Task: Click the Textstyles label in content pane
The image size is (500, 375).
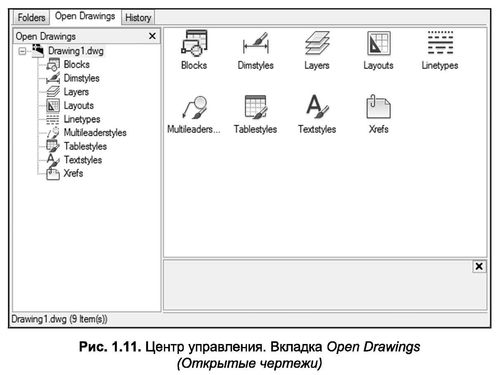Action: pos(317,129)
